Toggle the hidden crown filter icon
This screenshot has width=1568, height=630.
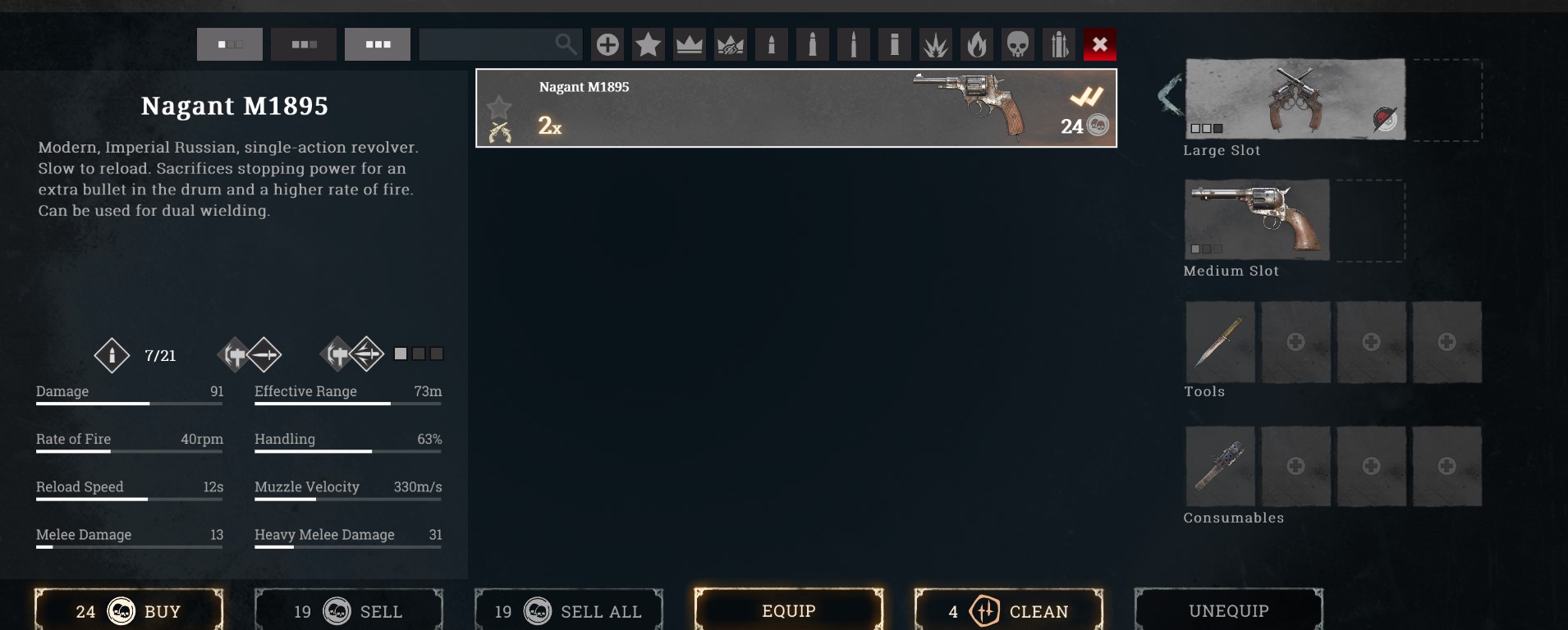click(x=731, y=44)
